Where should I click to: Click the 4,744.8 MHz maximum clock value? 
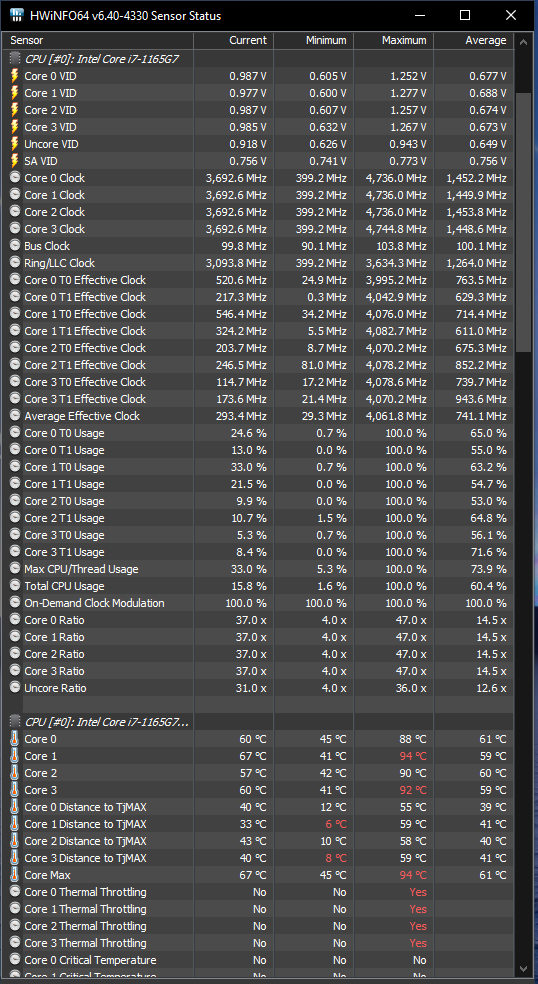pos(396,228)
